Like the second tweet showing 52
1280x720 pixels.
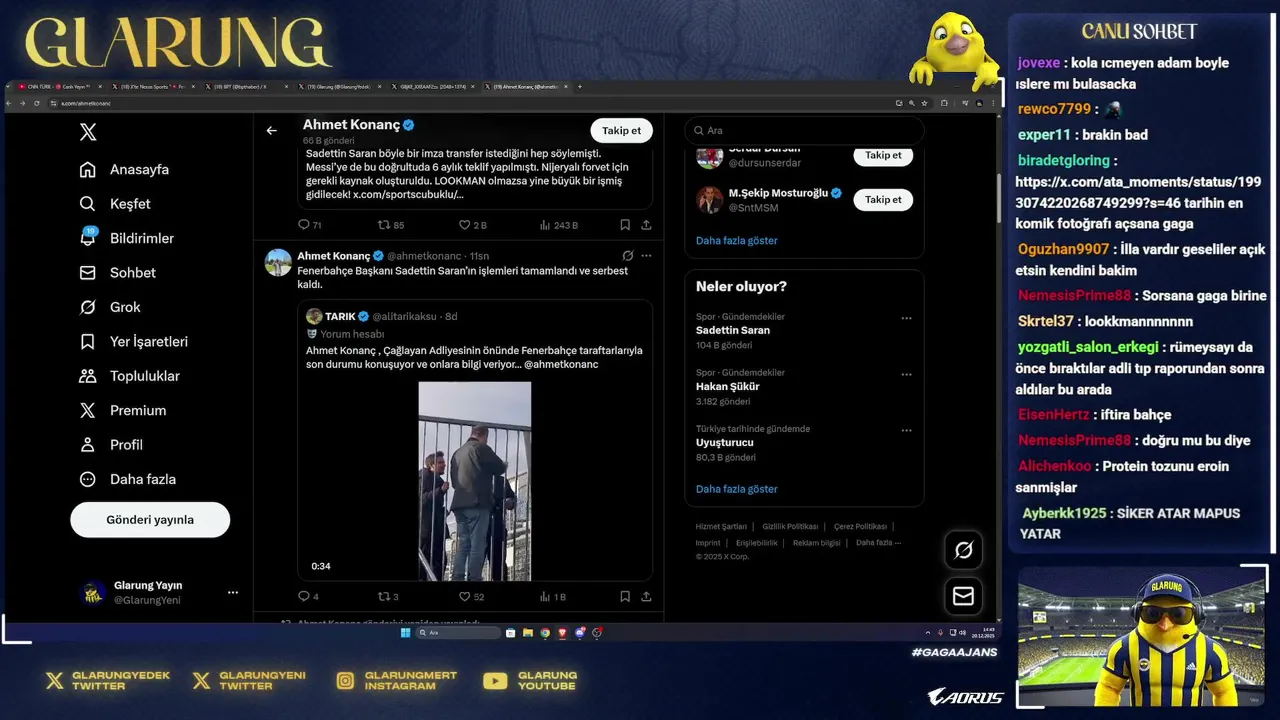[x=471, y=597]
